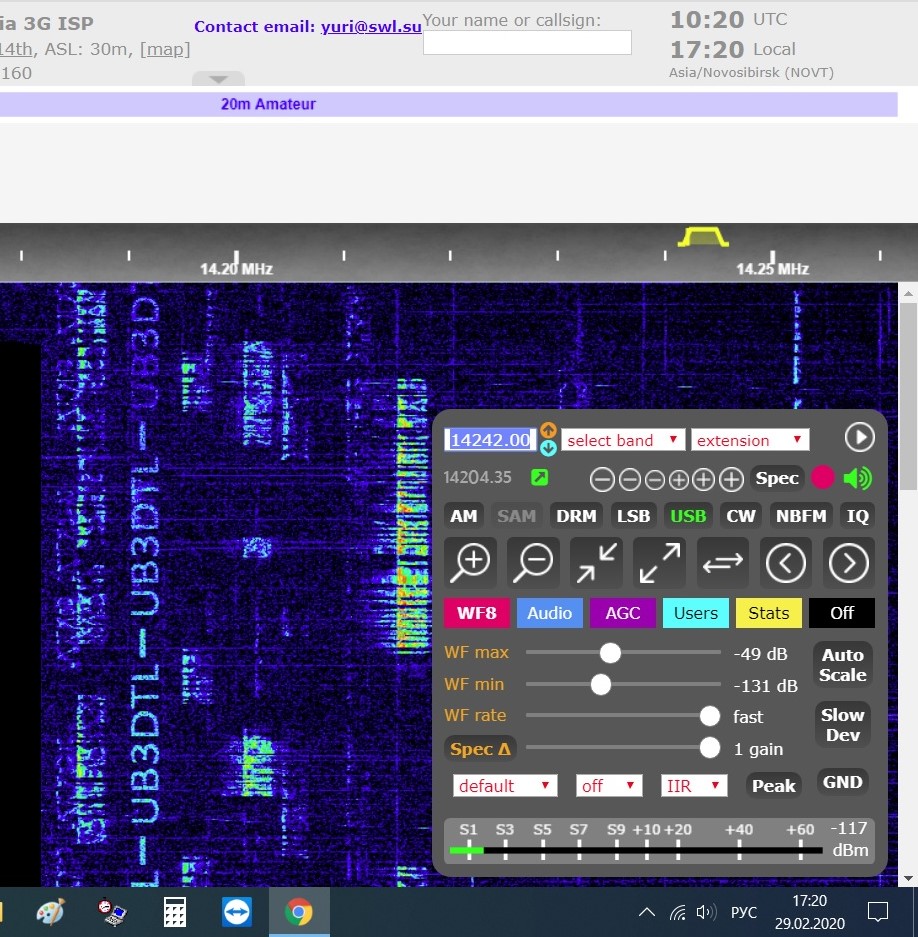Start recording with the red circle

[822, 478]
